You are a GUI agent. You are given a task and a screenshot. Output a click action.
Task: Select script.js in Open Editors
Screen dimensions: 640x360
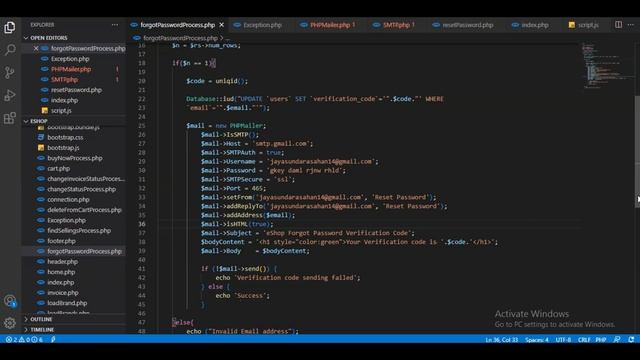pyautogui.click(x=61, y=110)
